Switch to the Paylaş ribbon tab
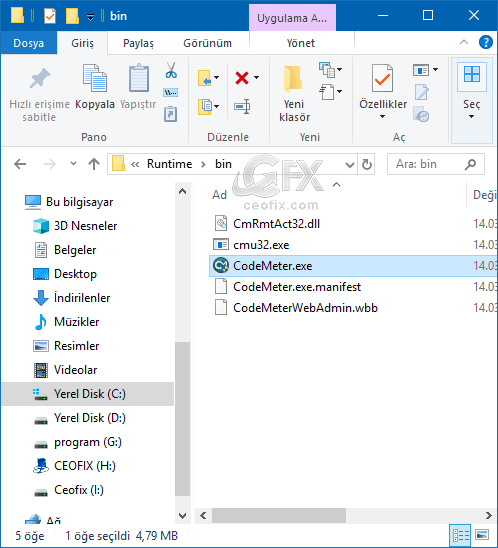This screenshot has width=498, height=548. (138, 43)
